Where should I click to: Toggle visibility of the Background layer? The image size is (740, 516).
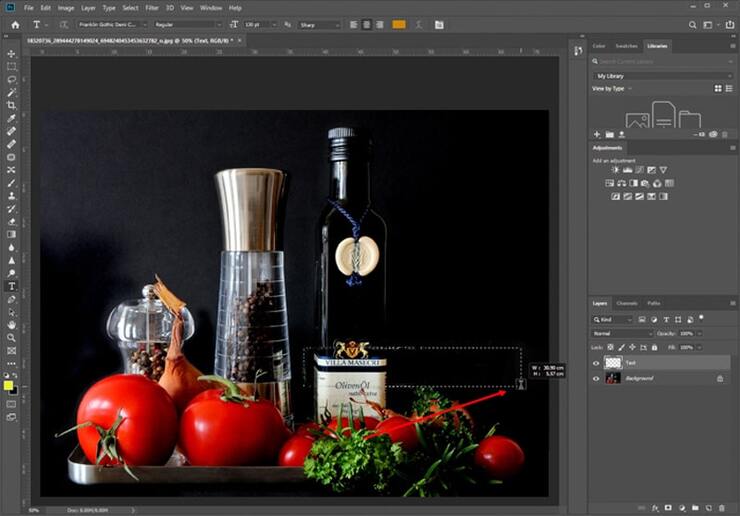(x=597, y=379)
